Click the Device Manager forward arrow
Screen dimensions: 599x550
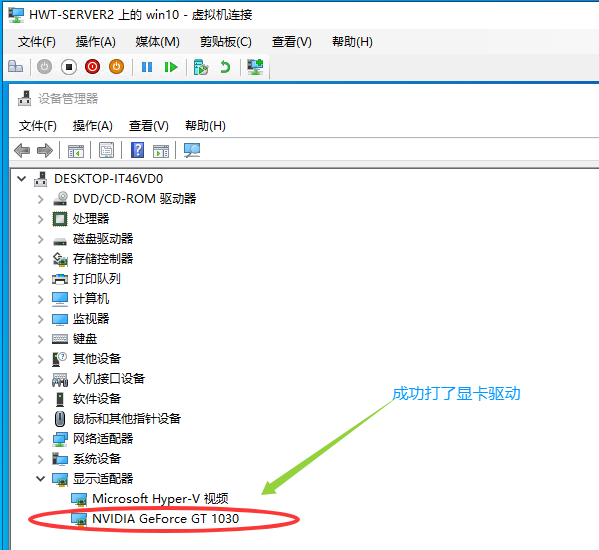[45, 150]
